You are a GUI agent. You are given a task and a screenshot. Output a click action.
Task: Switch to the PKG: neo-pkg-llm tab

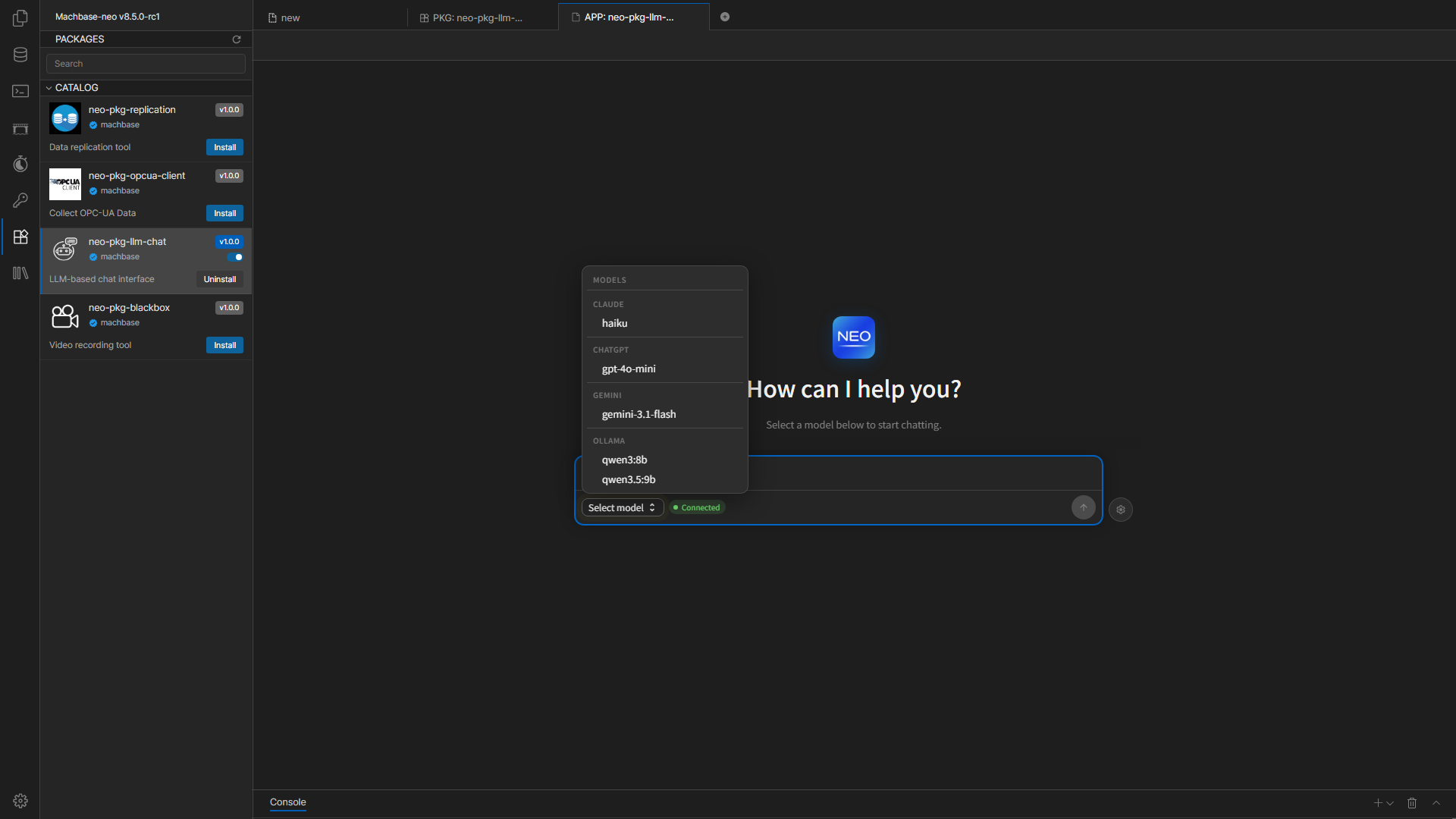pyautogui.click(x=482, y=17)
